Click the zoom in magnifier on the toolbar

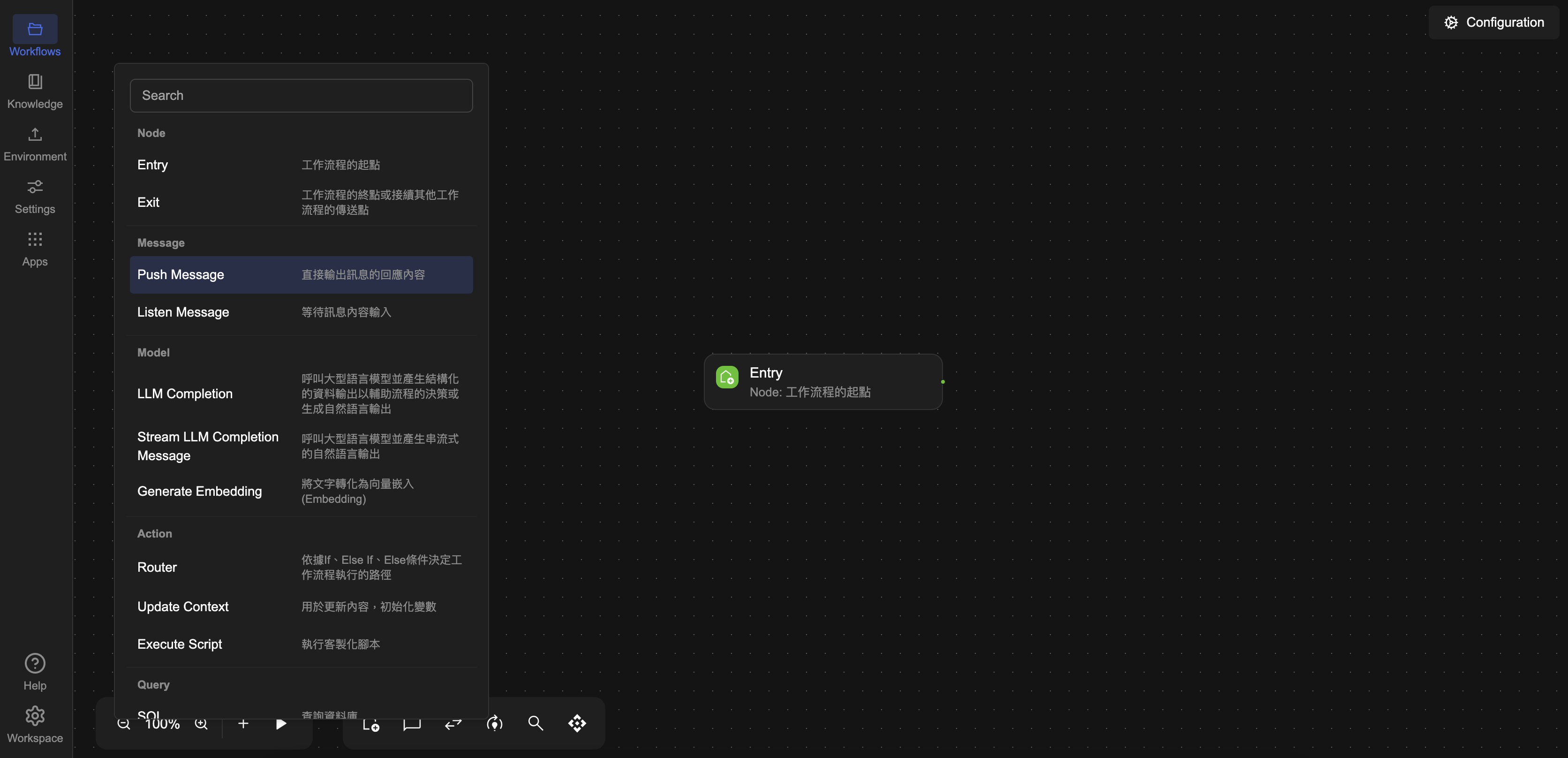(202, 723)
